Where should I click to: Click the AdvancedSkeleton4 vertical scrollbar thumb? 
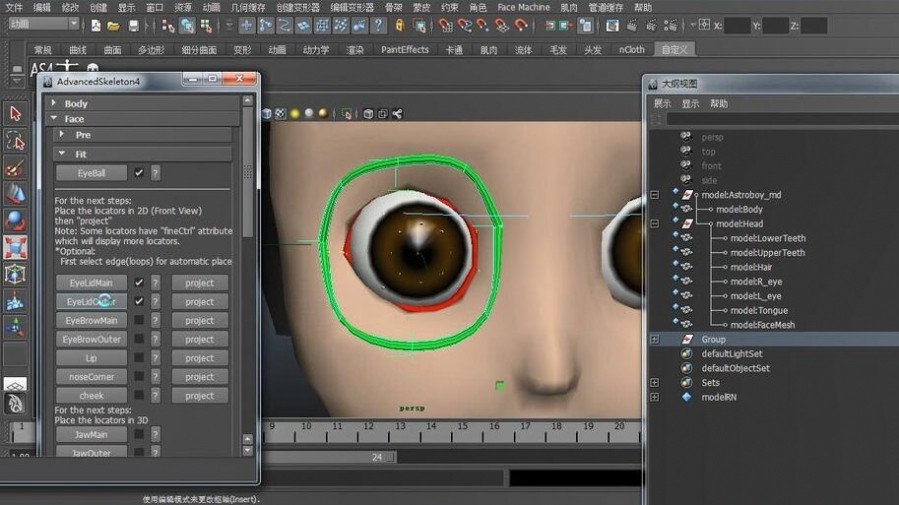click(x=248, y=172)
